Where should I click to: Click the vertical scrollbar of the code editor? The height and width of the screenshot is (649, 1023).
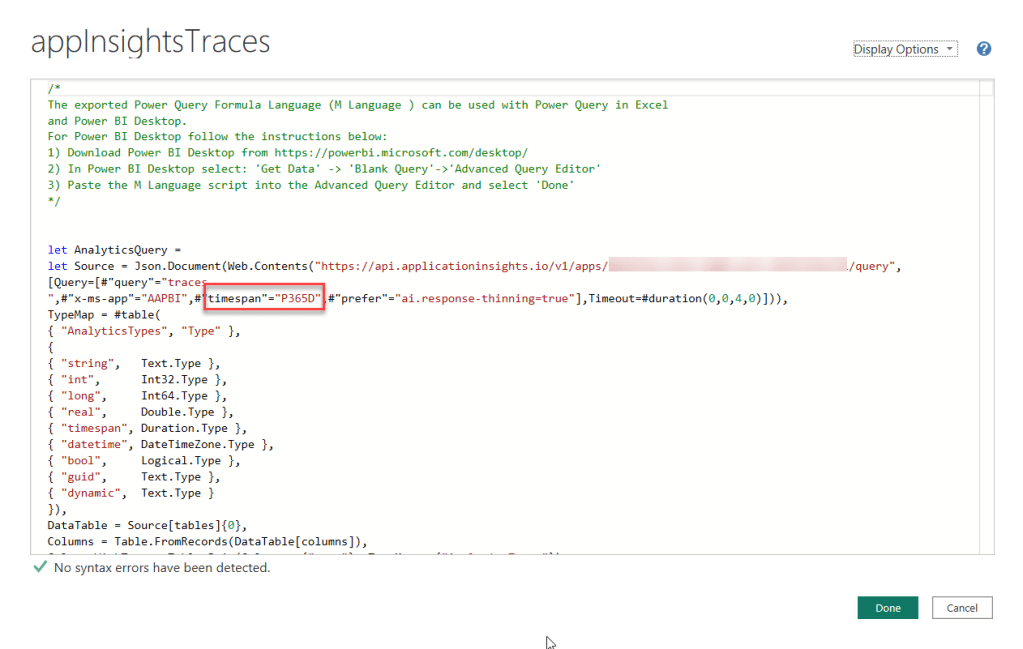click(986, 300)
